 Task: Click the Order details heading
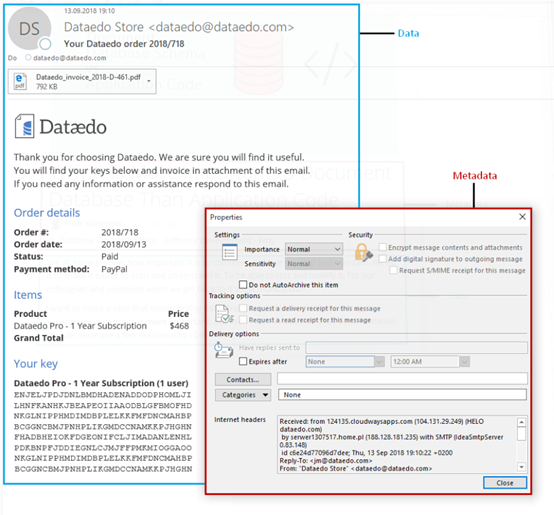[x=47, y=213]
